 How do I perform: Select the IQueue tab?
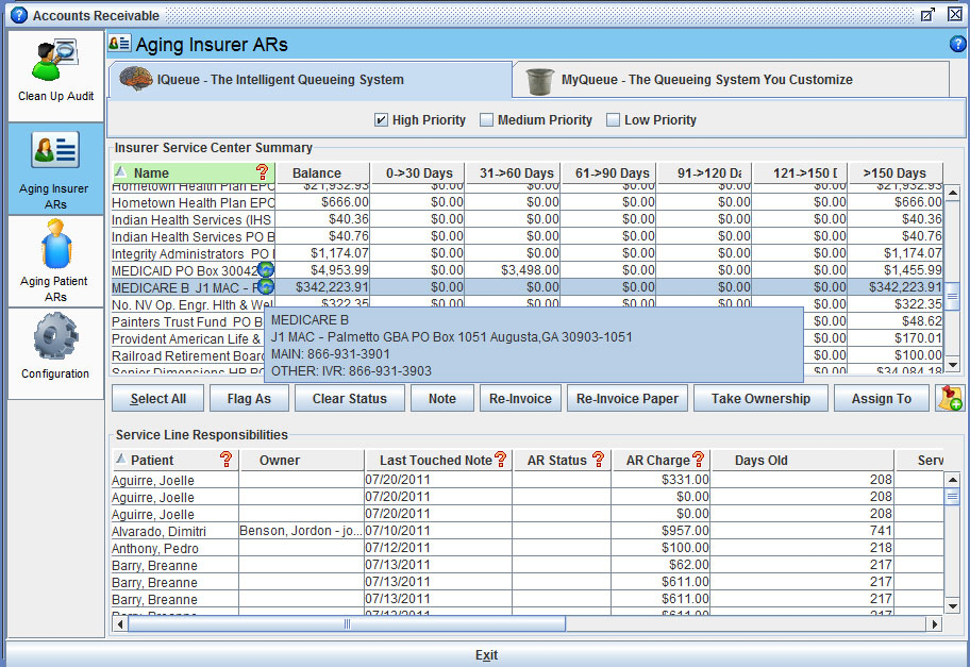click(x=300, y=79)
